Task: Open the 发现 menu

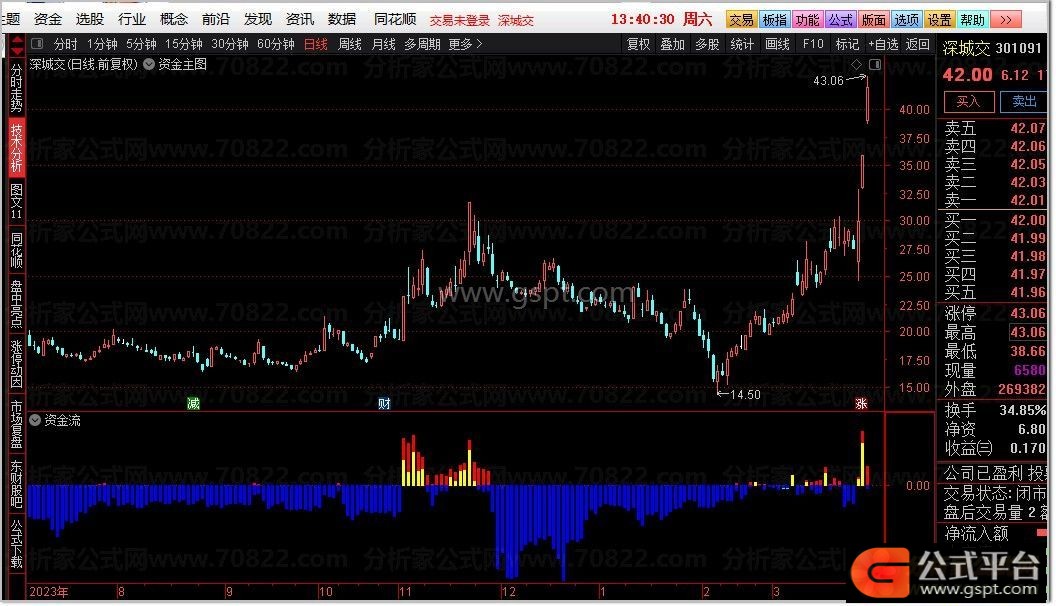Action: [x=258, y=19]
